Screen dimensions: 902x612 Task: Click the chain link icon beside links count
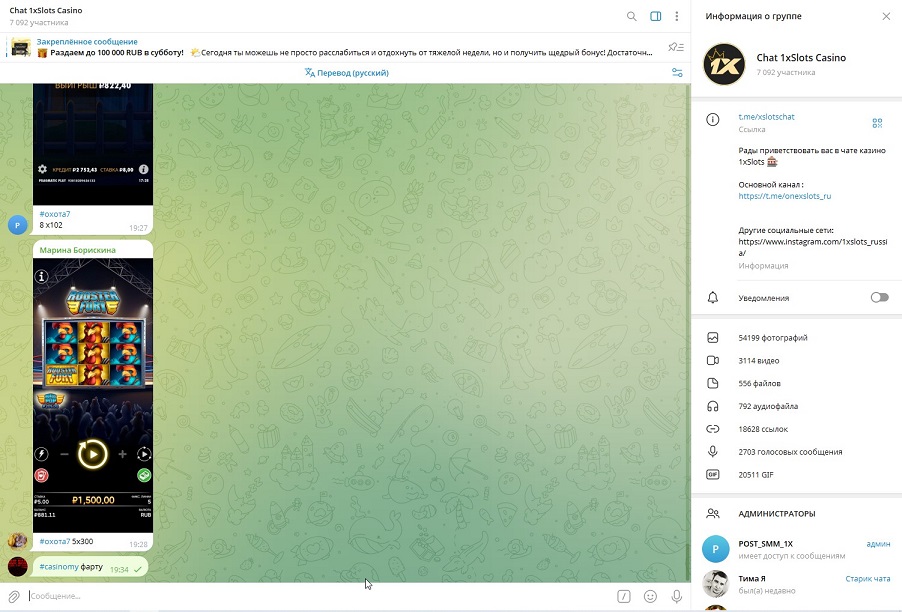pos(713,429)
